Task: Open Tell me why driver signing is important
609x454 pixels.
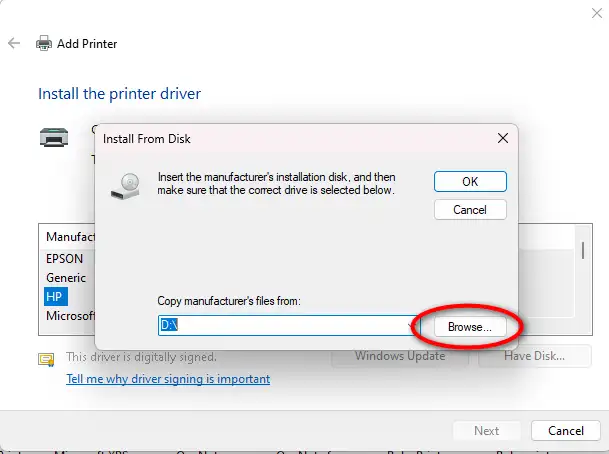Action: pyautogui.click(x=168, y=379)
